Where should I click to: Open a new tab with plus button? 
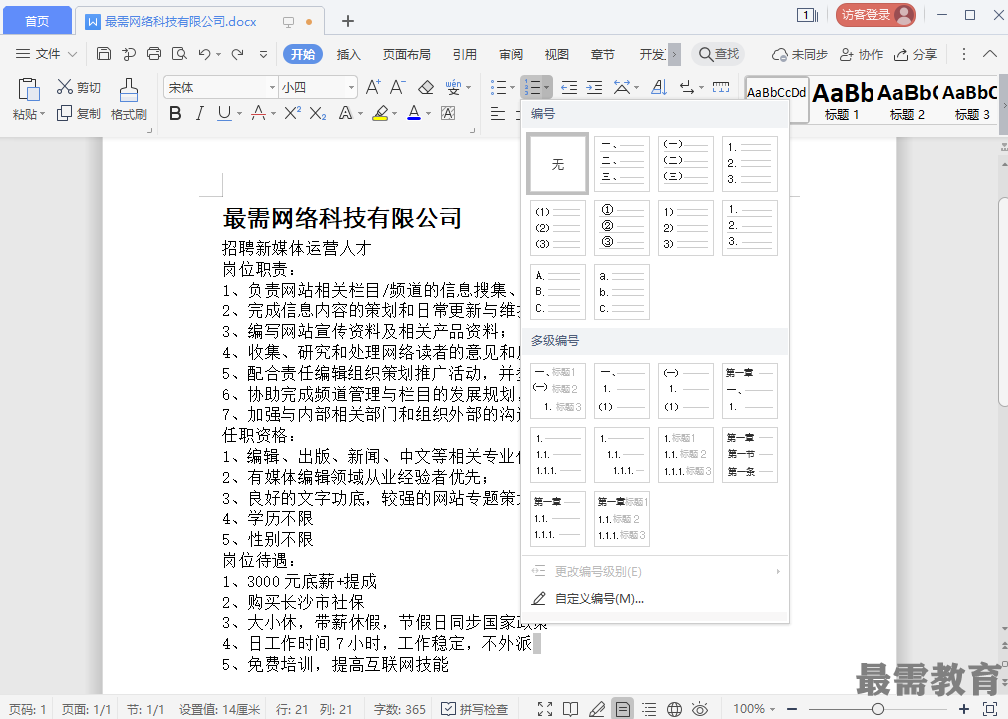348,21
